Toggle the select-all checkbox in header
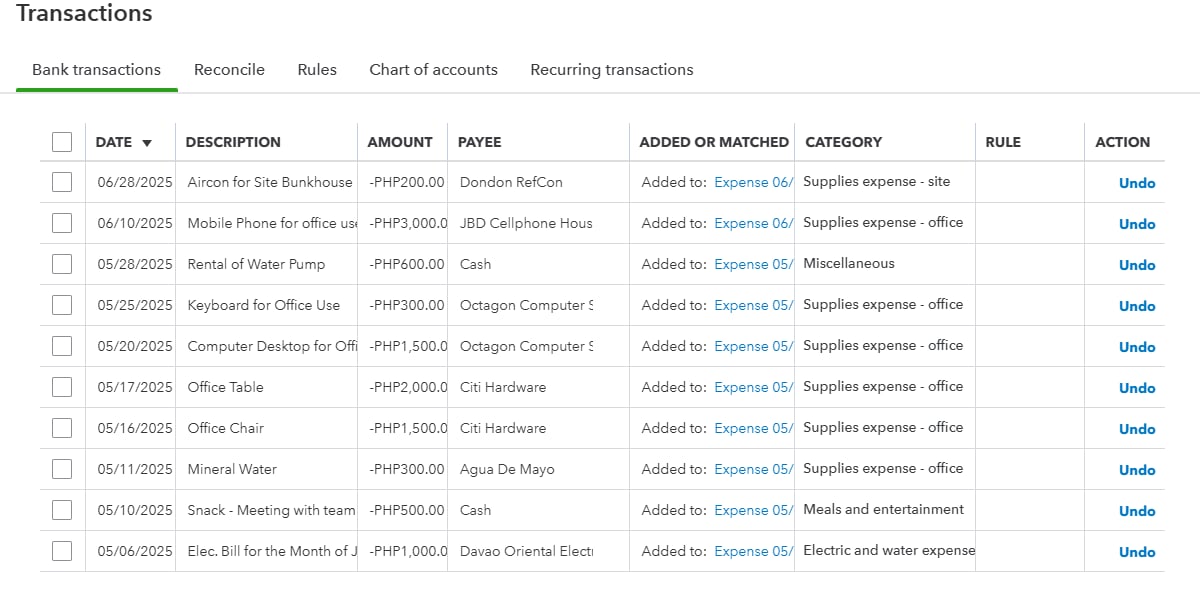The width and height of the screenshot is (1200, 589). coord(62,142)
